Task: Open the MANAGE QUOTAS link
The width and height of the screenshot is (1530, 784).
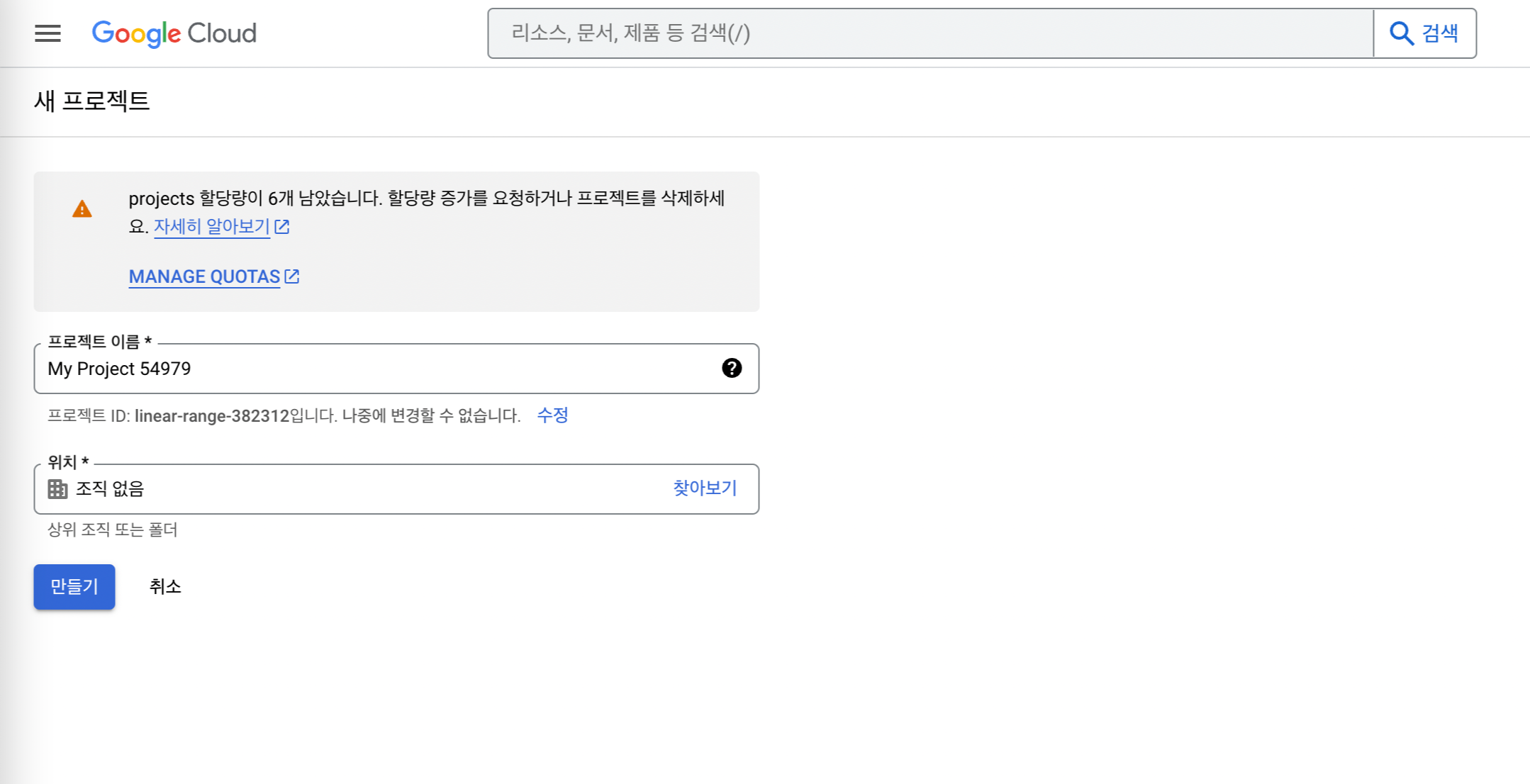Action: click(204, 277)
